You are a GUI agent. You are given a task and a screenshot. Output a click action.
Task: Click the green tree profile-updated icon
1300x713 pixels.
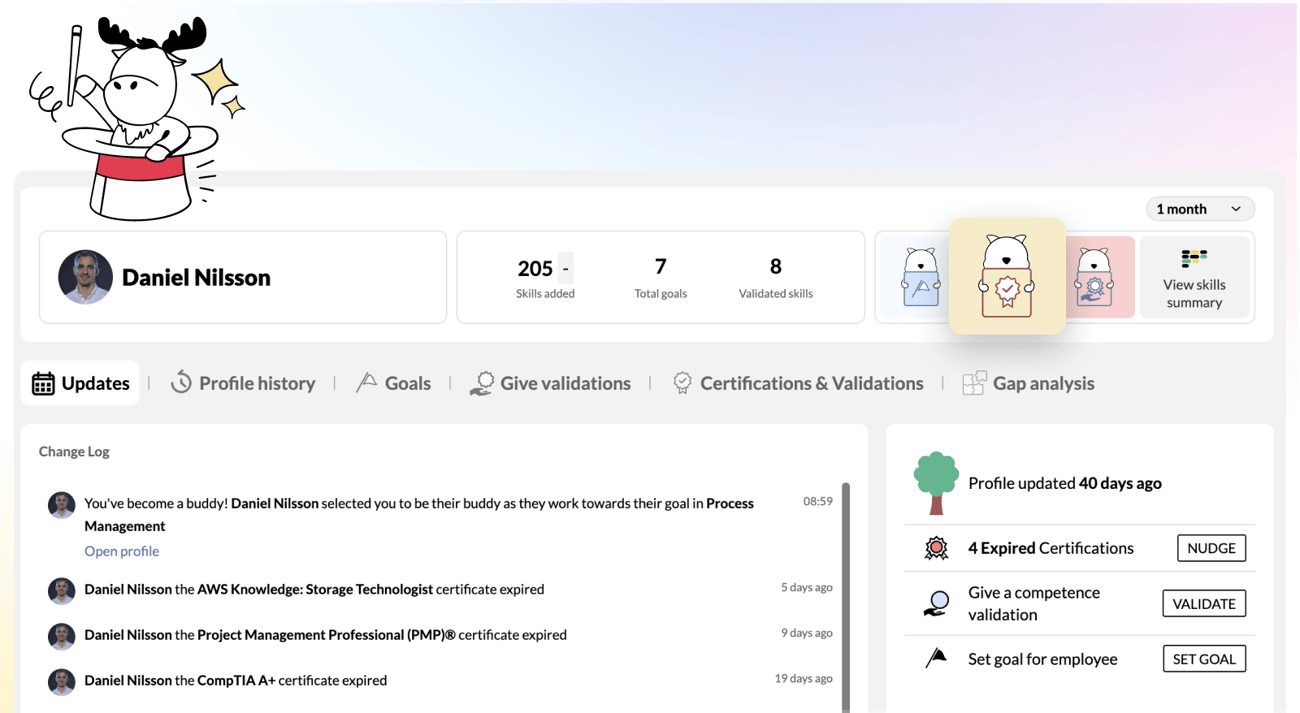tap(936, 483)
